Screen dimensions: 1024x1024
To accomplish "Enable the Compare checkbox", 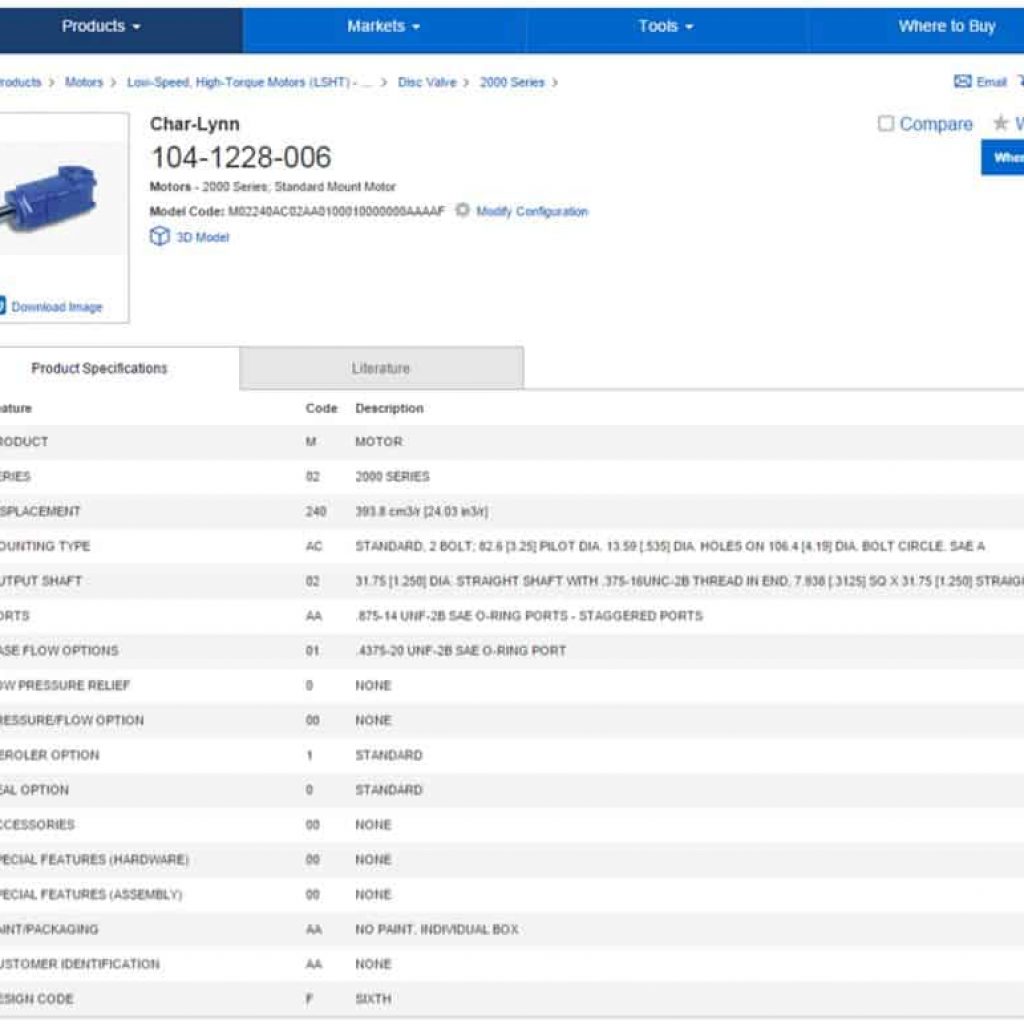I will (885, 124).
